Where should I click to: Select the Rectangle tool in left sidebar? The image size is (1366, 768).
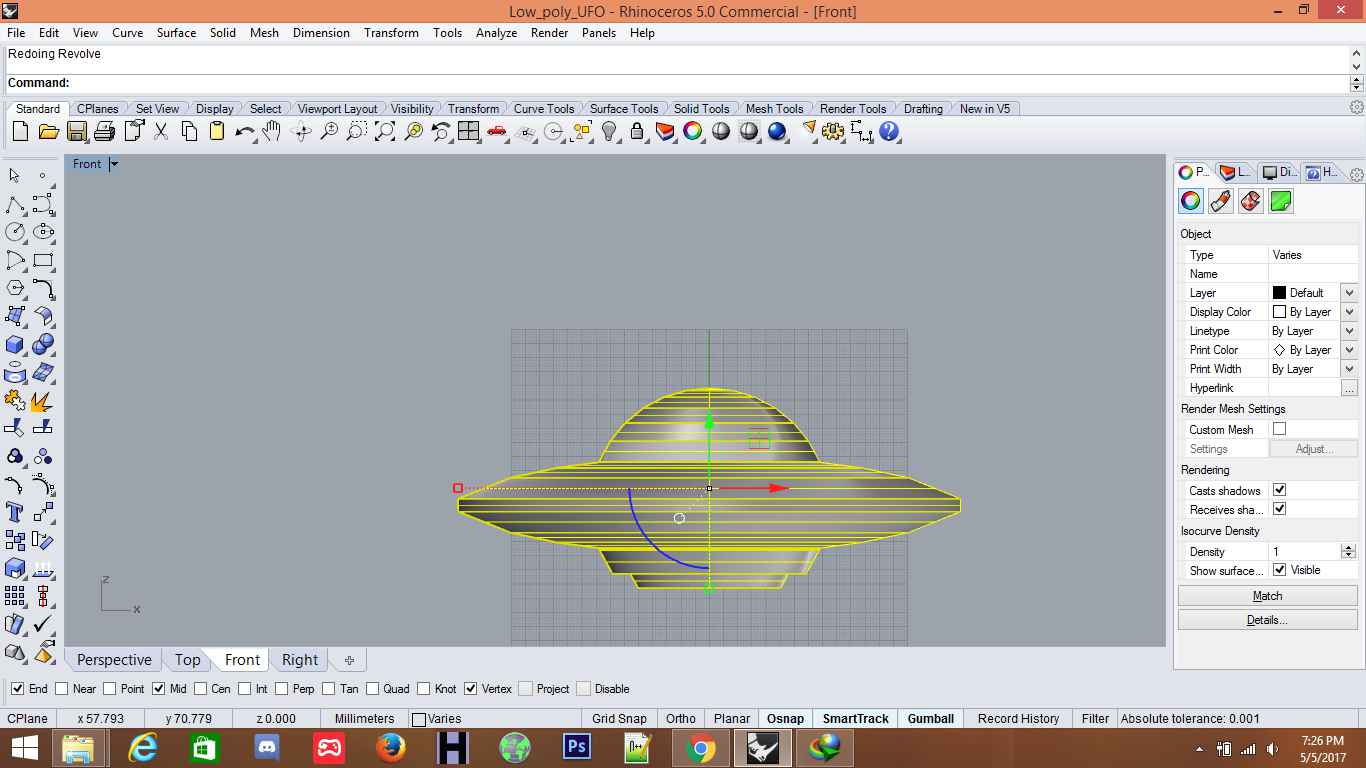[x=43, y=260]
